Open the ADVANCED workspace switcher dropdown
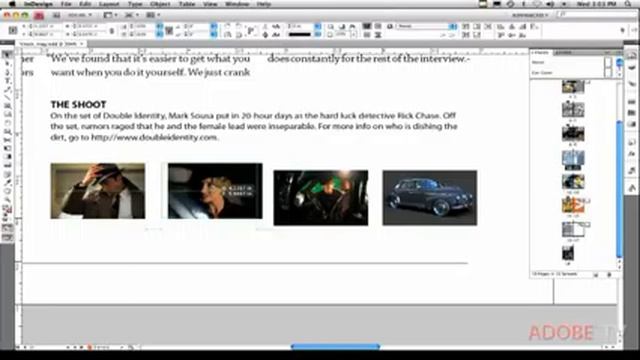Viewport: 640px width, 360px height. point(530,16)
